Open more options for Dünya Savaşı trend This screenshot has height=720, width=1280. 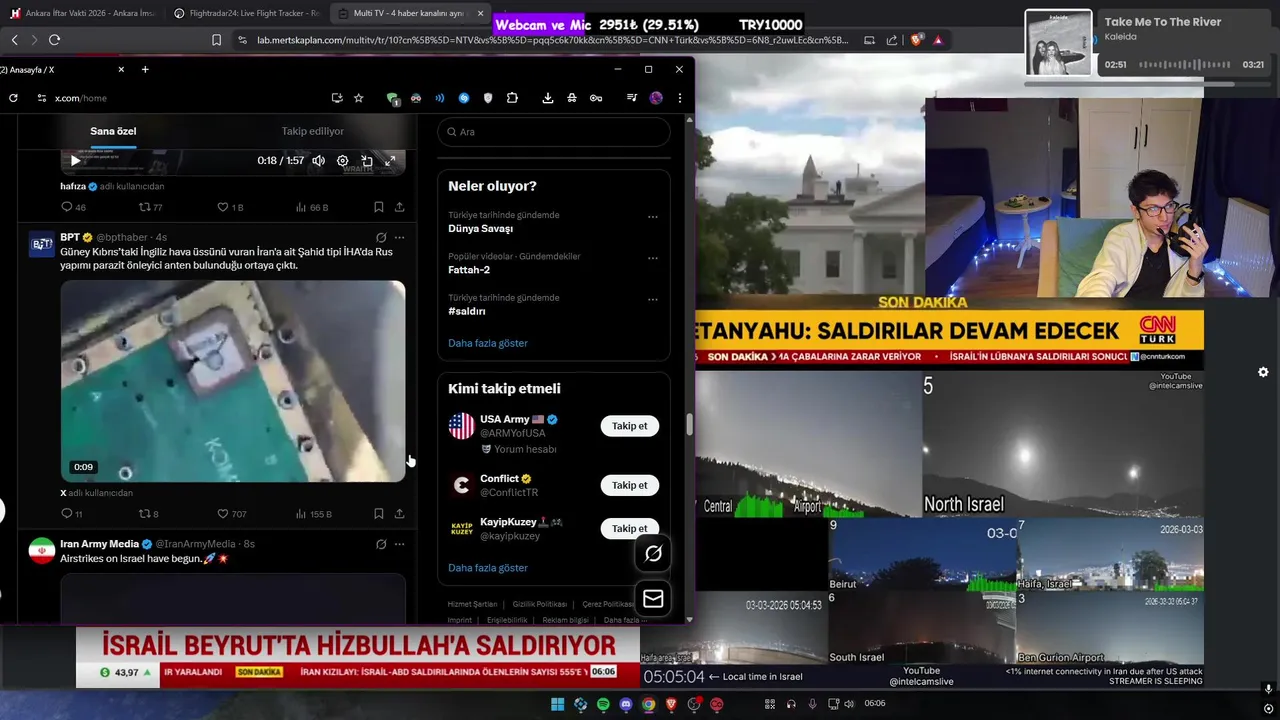point(653,216)
